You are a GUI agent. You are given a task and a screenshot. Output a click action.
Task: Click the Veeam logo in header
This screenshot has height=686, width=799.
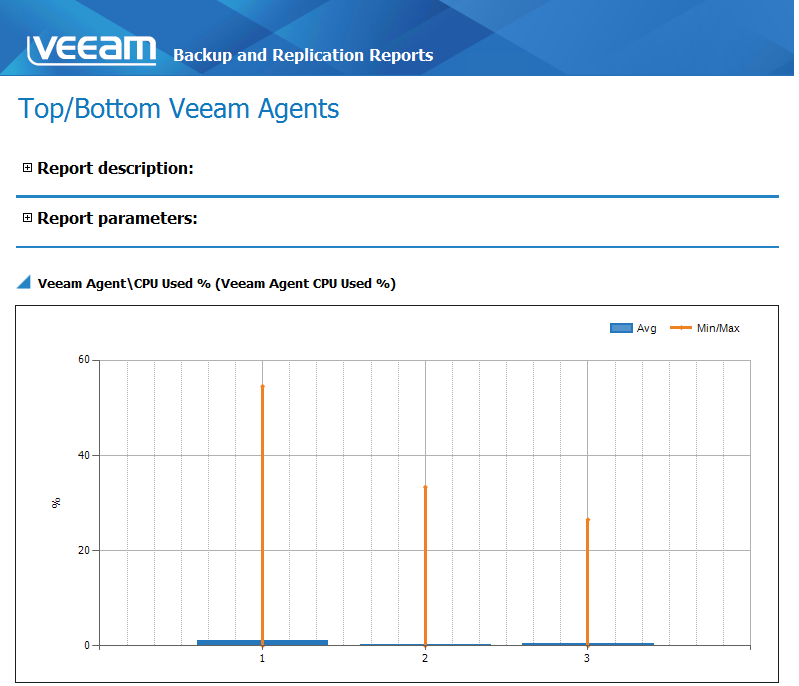coord(92,50)
